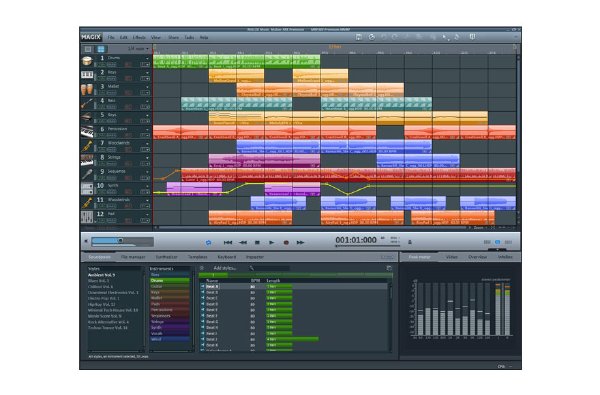The height and width of the screenshot is (395, 600).
Task: Click the red Record button
Action: (x=286, y=242)
